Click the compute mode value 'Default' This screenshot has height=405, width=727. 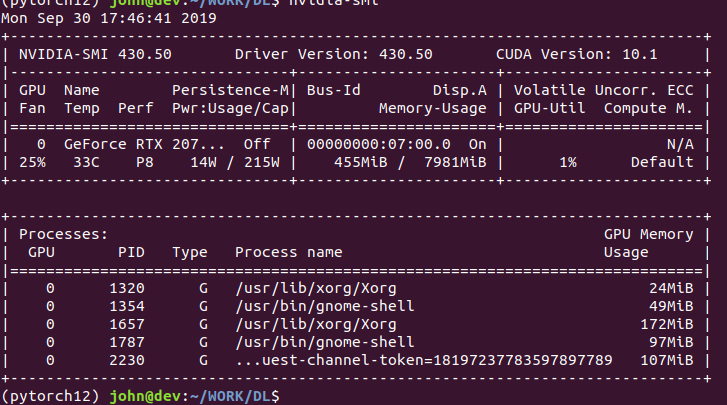662,162
